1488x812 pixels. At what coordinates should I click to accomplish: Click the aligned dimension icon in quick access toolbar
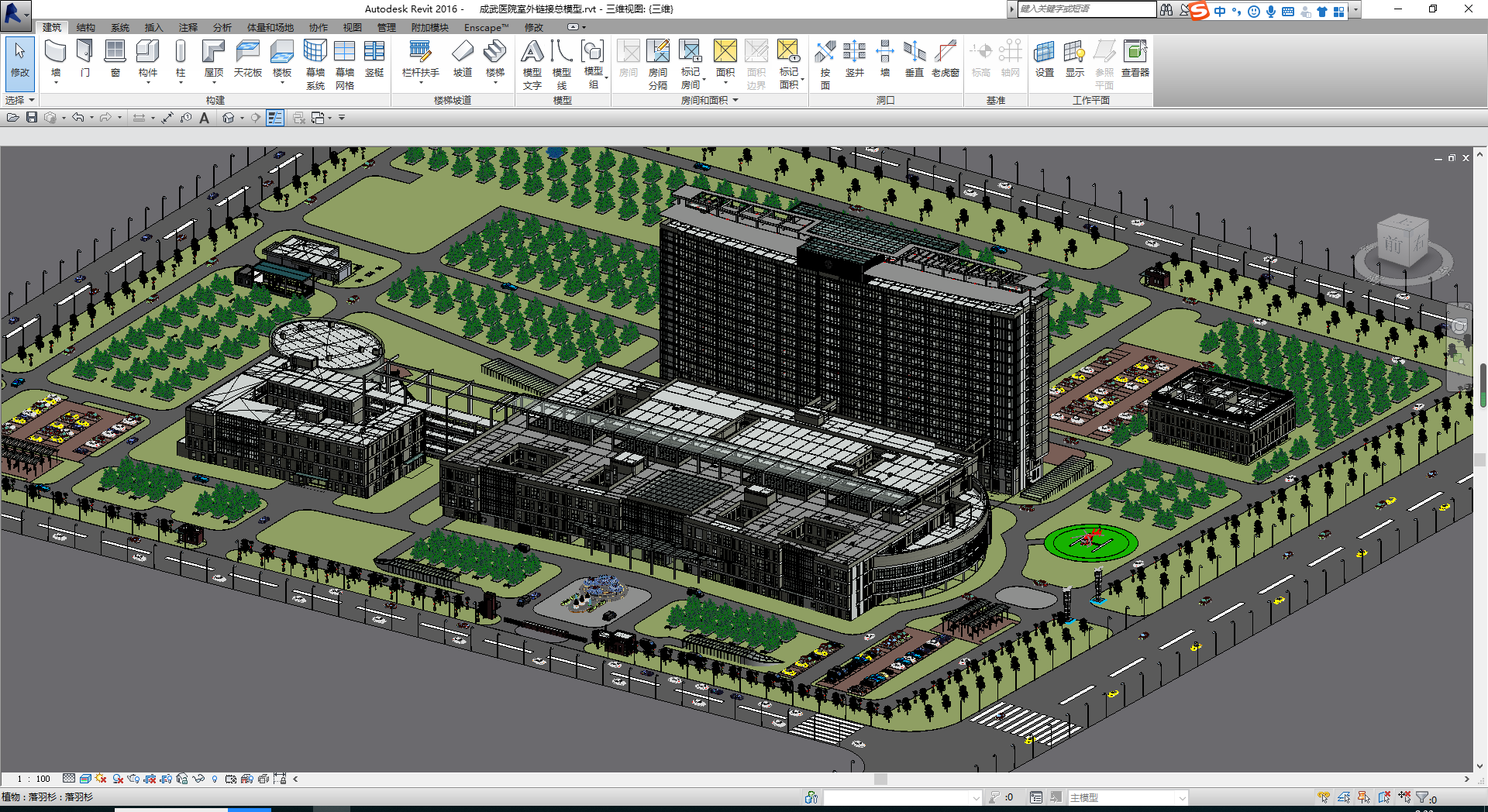tap(167, 118)
